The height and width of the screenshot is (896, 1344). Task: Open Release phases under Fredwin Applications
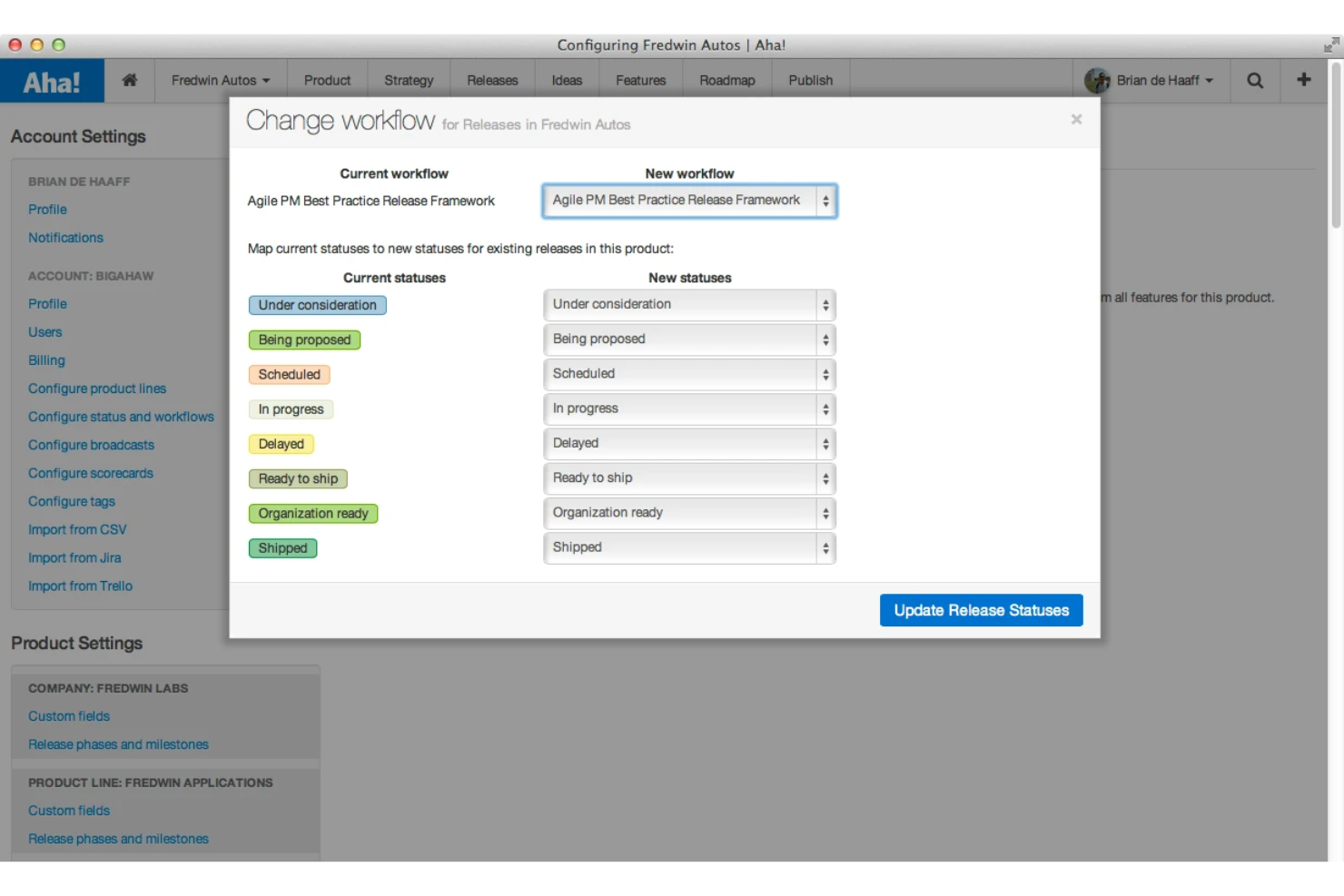point(118,839)
